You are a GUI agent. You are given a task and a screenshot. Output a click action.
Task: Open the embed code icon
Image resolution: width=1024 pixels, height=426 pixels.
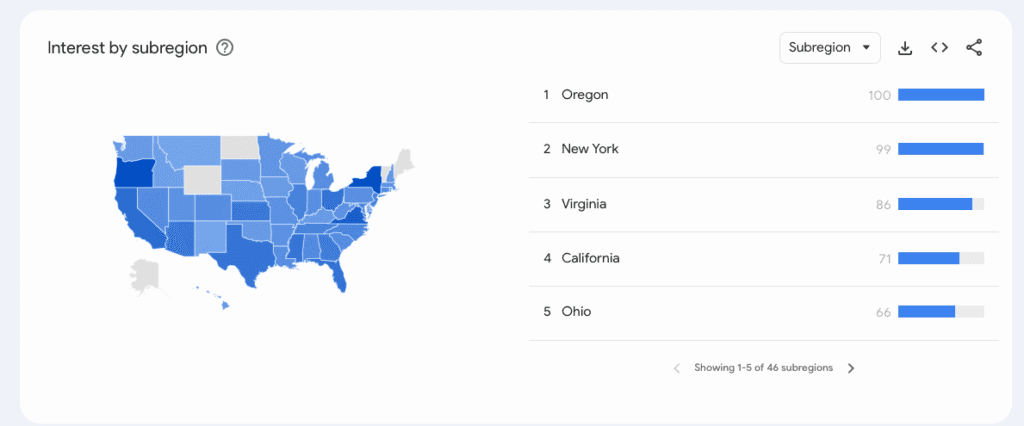(x=939, y=48)
